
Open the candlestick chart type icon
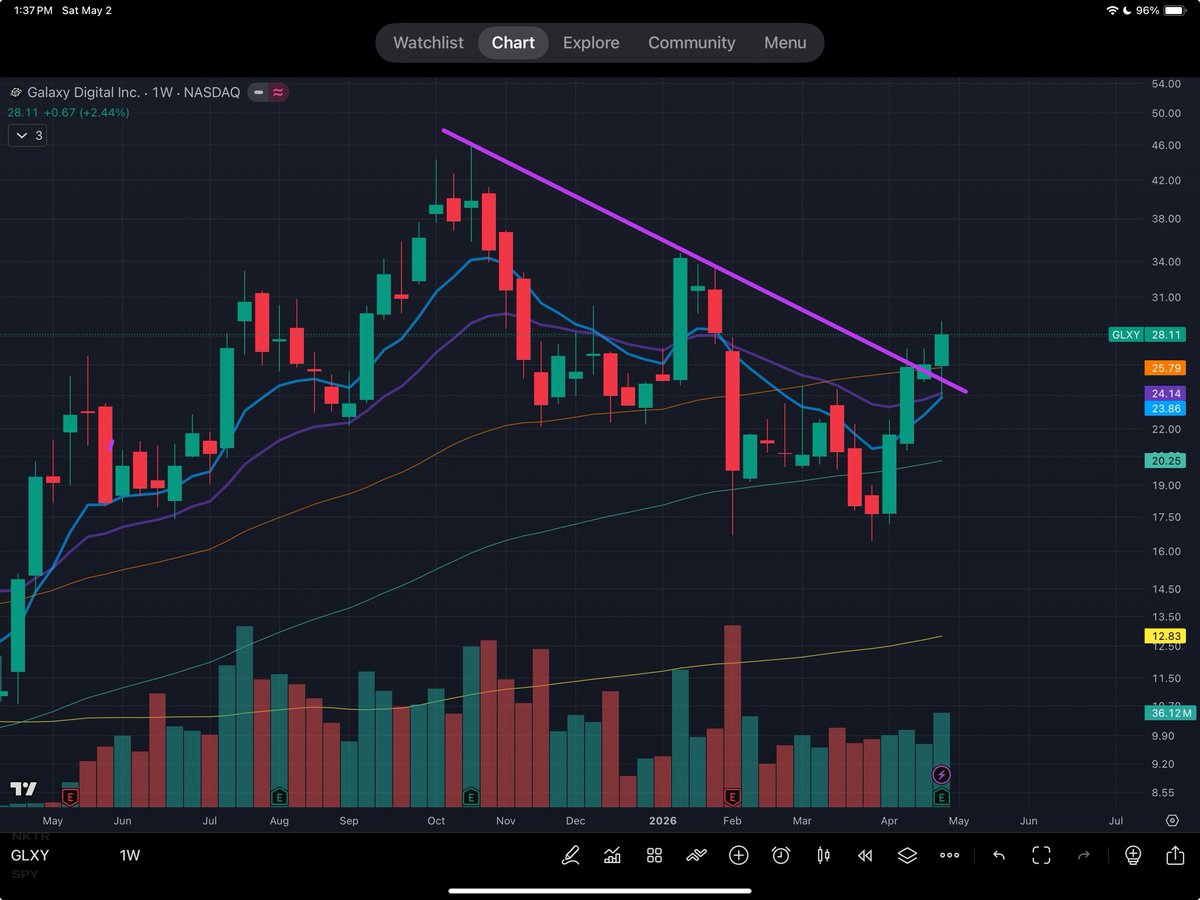[823, 855]
